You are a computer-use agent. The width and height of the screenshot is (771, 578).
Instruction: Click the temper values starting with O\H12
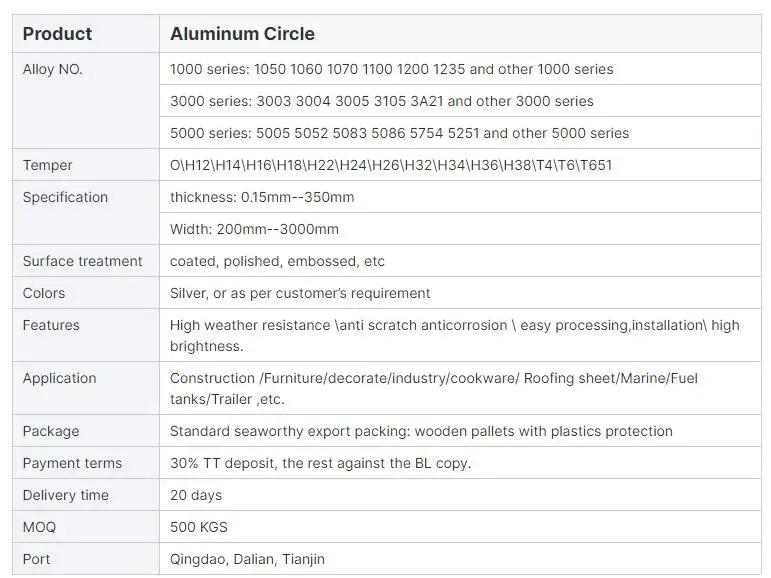point(390,165)
